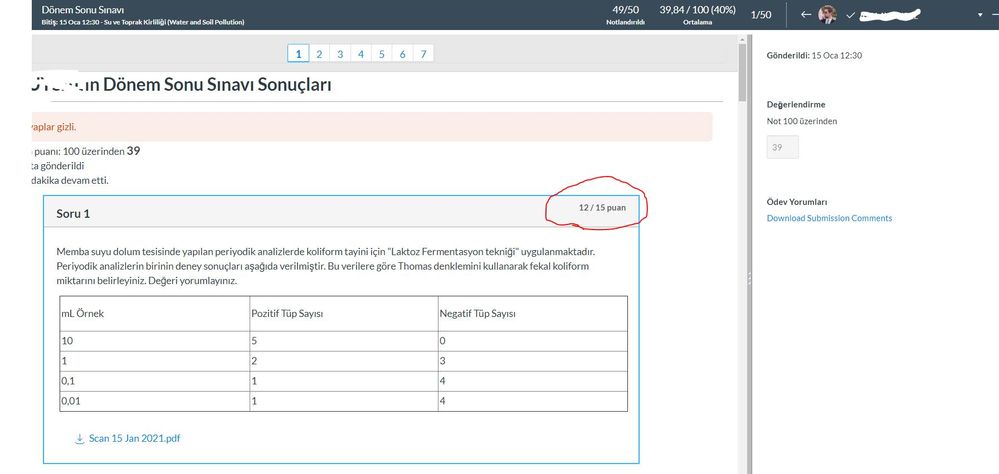Click Download Submission Comments link

[829, 218]
